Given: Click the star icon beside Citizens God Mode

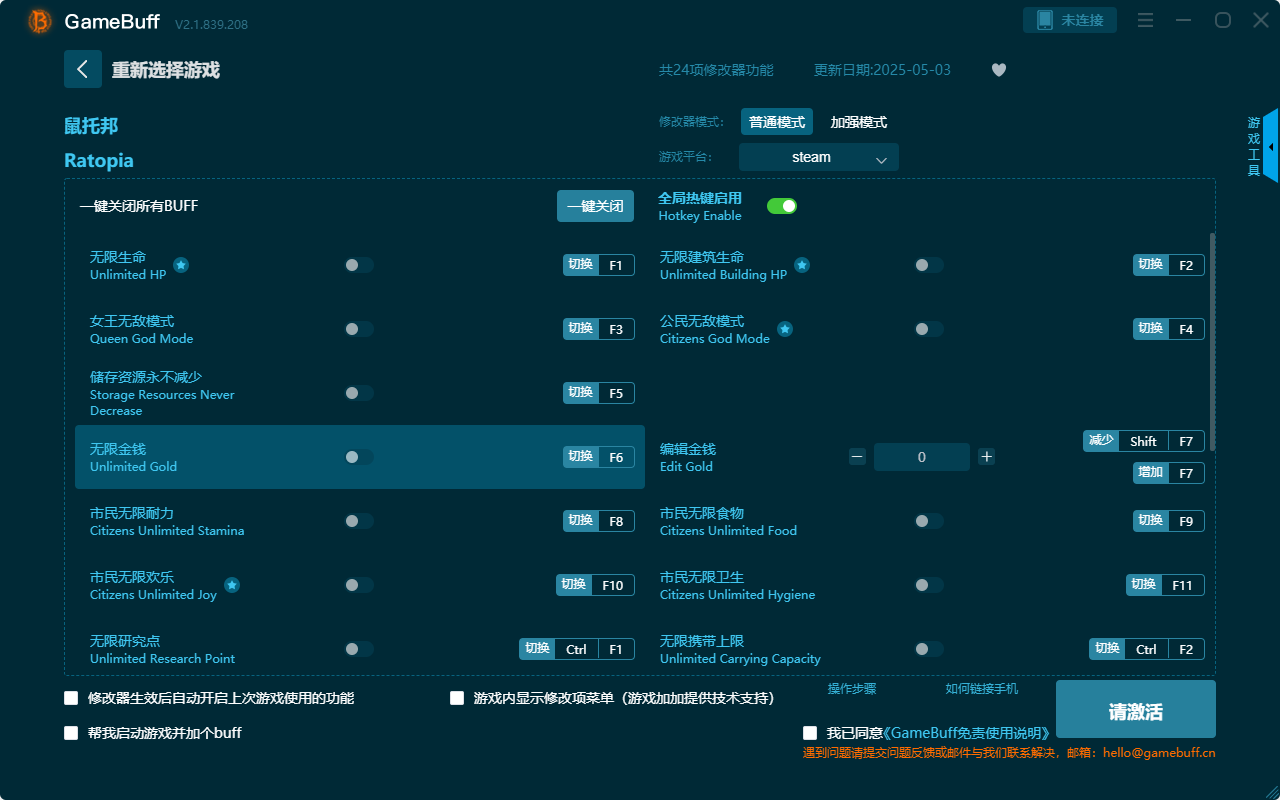Looking at the screenshot, I should [x=786, y=328].
